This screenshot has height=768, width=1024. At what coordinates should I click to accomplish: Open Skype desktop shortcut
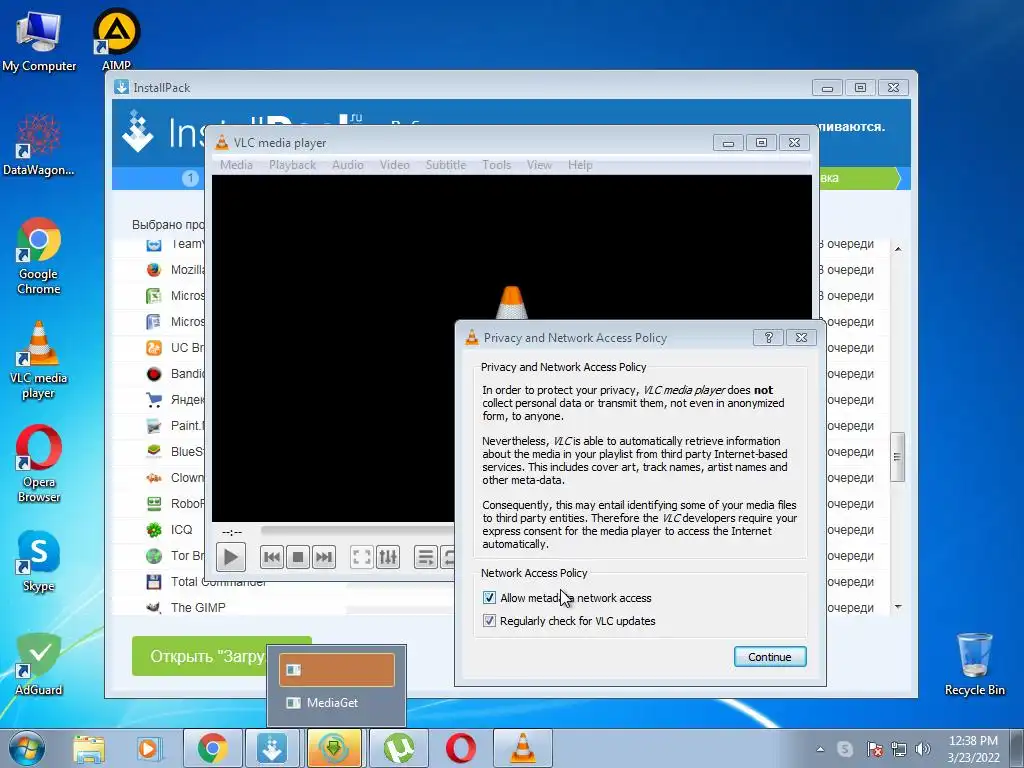39,562
